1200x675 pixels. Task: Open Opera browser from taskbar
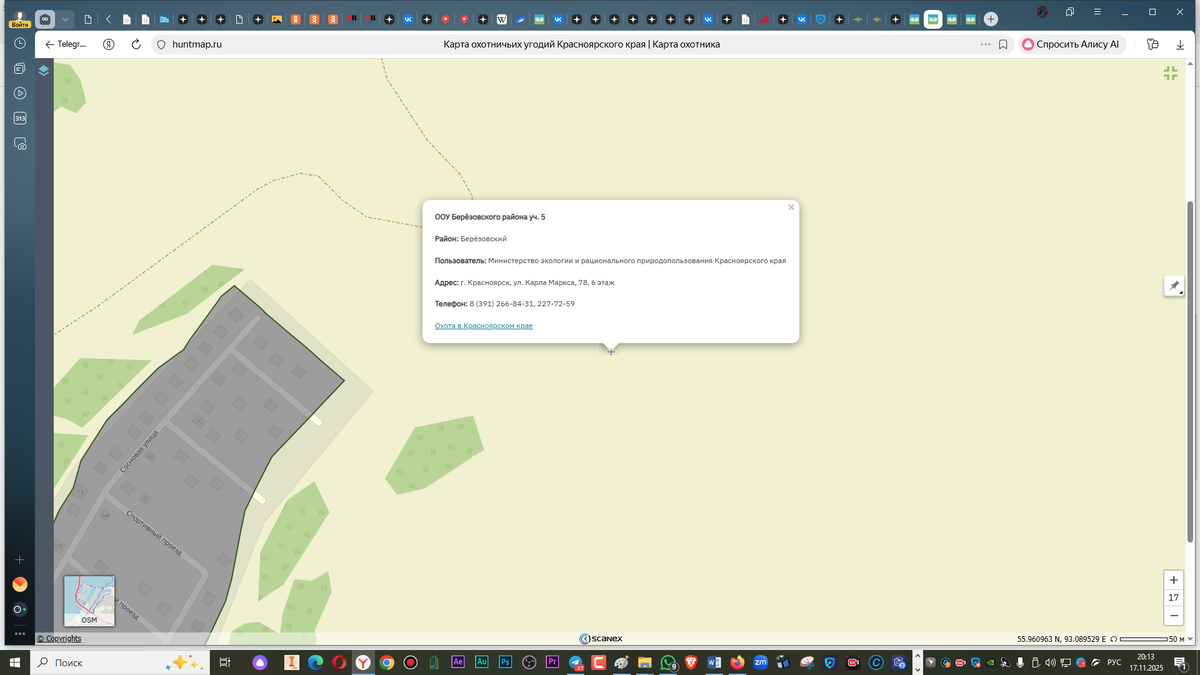coord(339,662)
